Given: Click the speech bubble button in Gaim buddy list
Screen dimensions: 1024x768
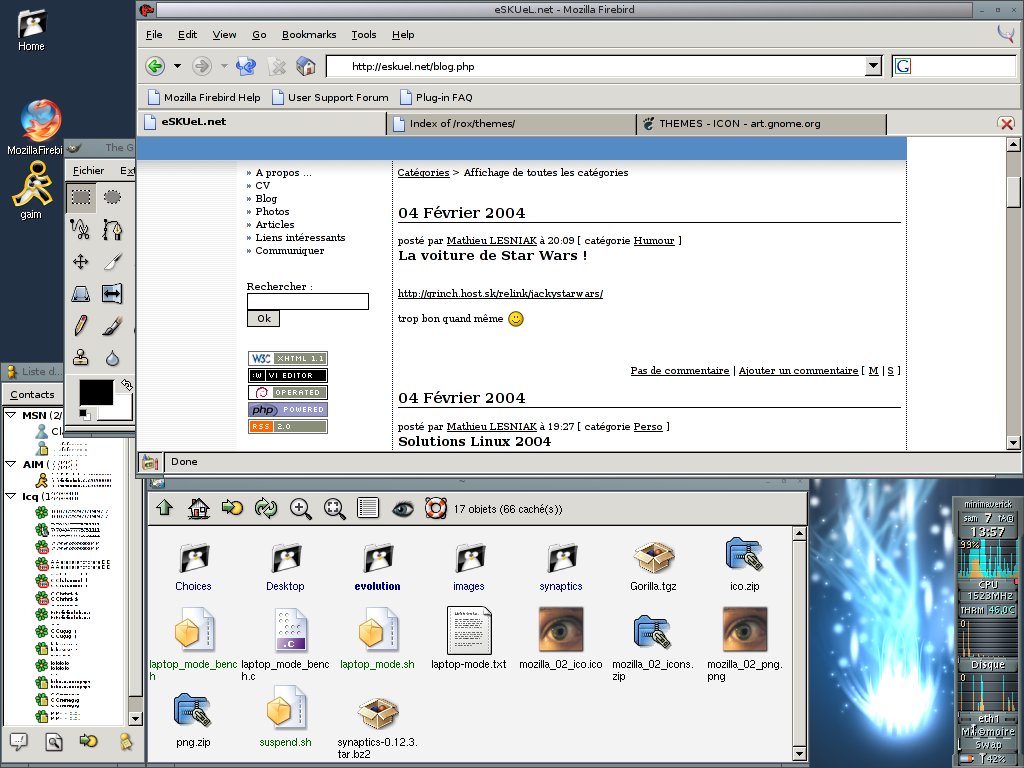Looking at the screenshot, I should click(x=19, y=741).
